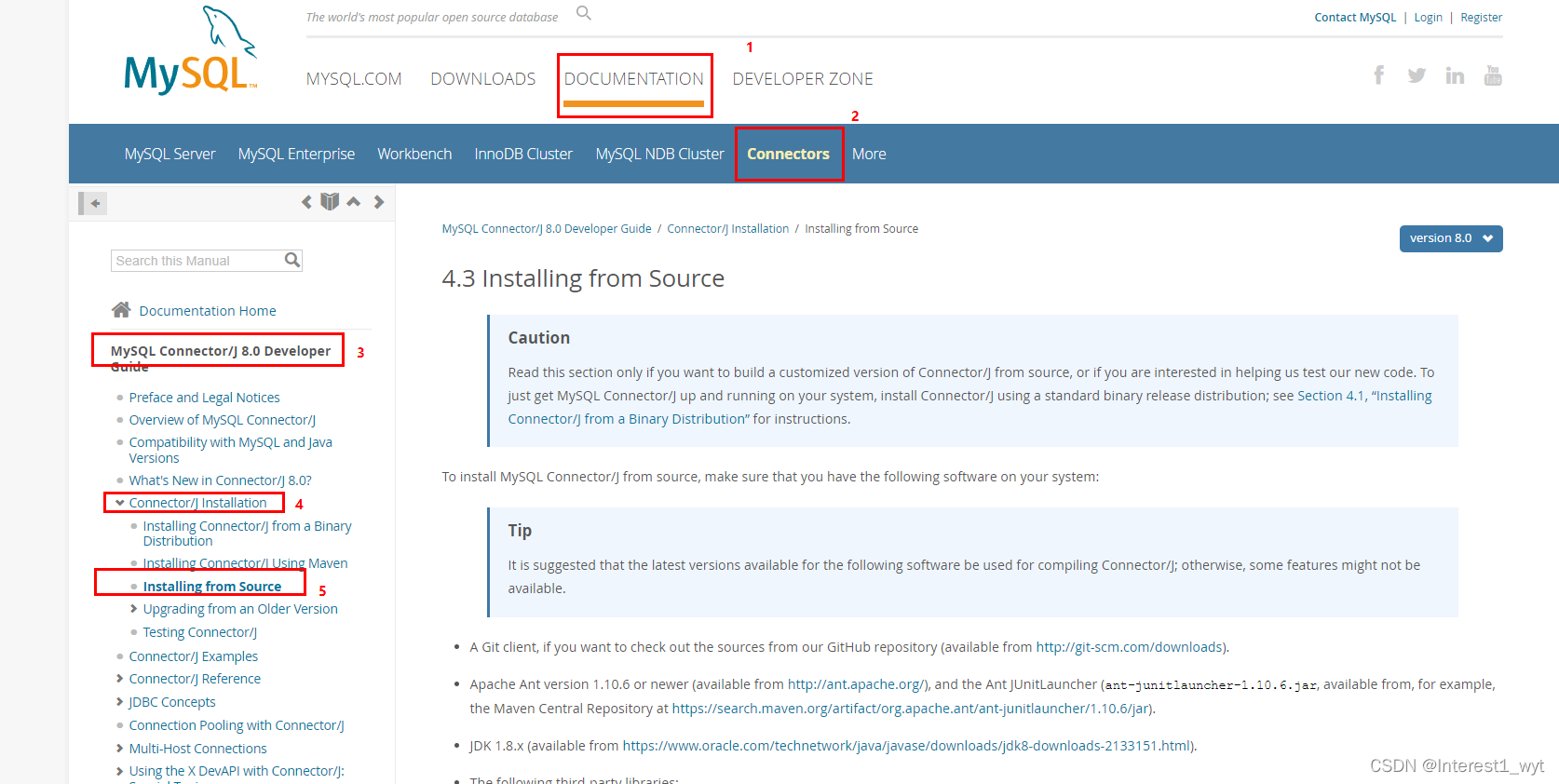Image resolution: width=1559 pixels, height=784 pixels.
Task: Open the Connector/J Installation breadcrumb link
Action: [727, 229]
